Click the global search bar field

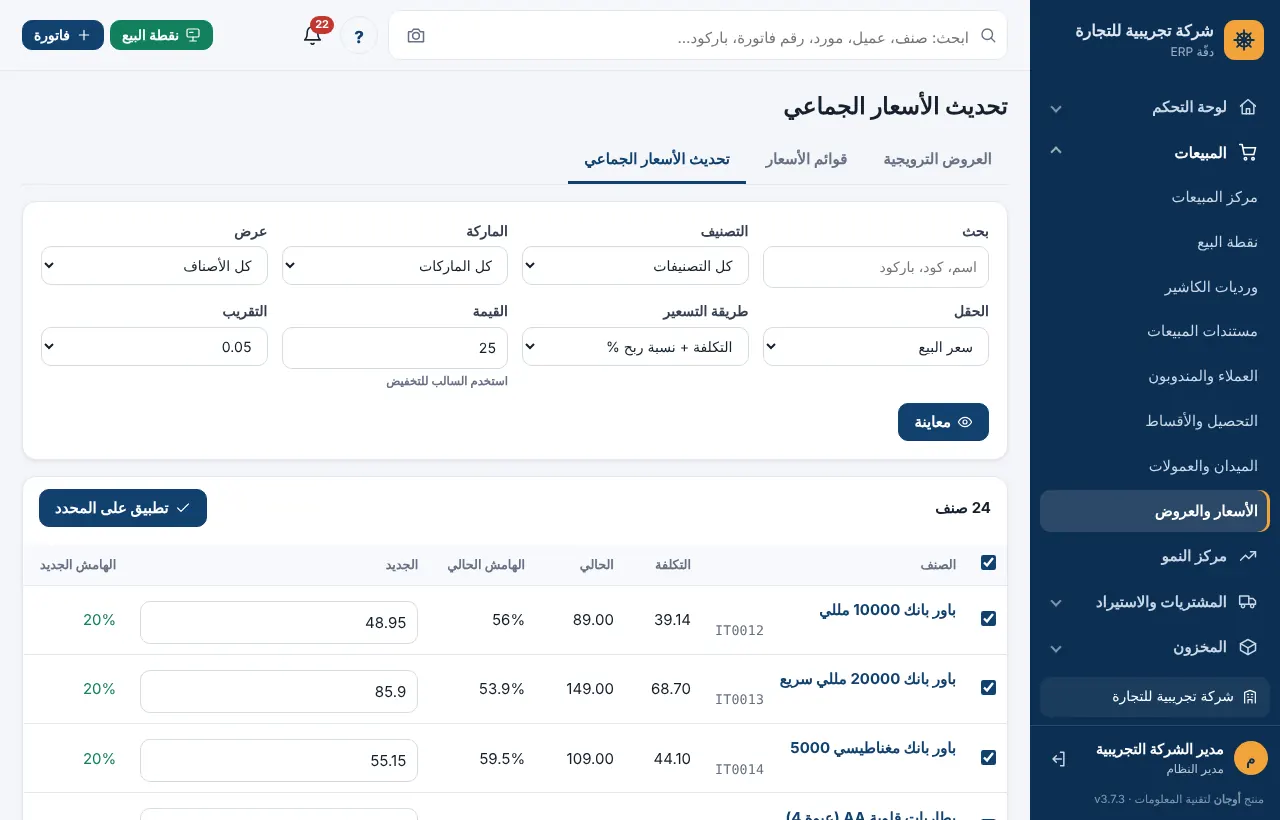697,36
